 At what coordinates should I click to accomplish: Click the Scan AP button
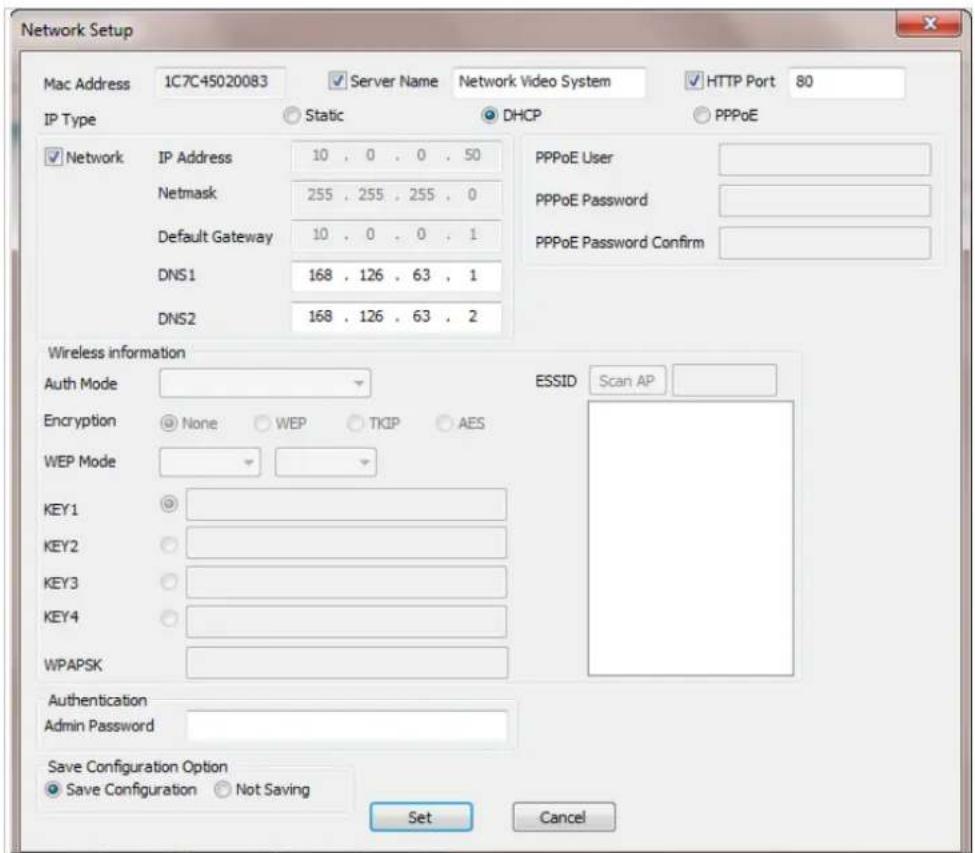pos(627,380)
